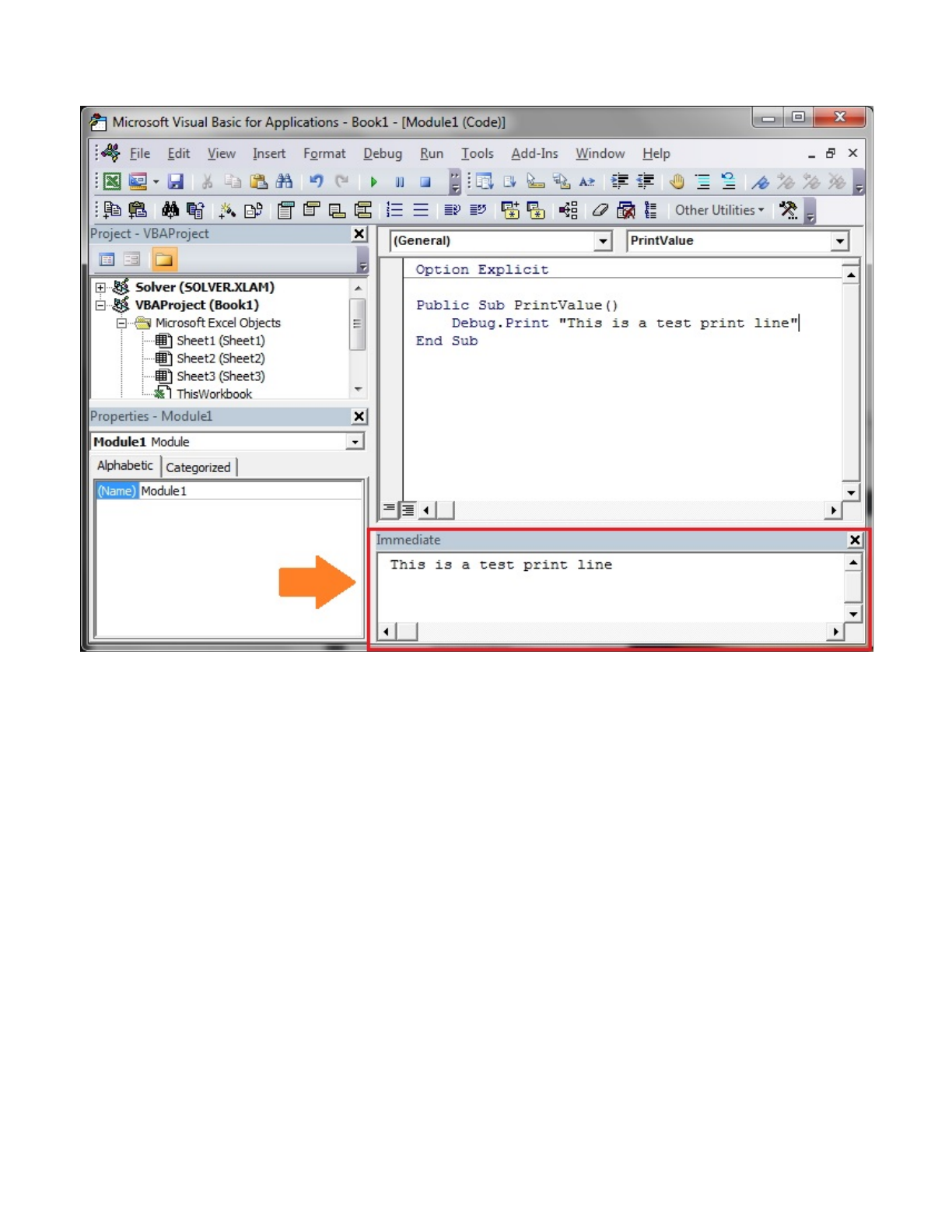The width and height of the screenshot is (952, 1232).
Task: Select Sheet3 (Sheet3) in project tree
Action: (x=220, y=376)
